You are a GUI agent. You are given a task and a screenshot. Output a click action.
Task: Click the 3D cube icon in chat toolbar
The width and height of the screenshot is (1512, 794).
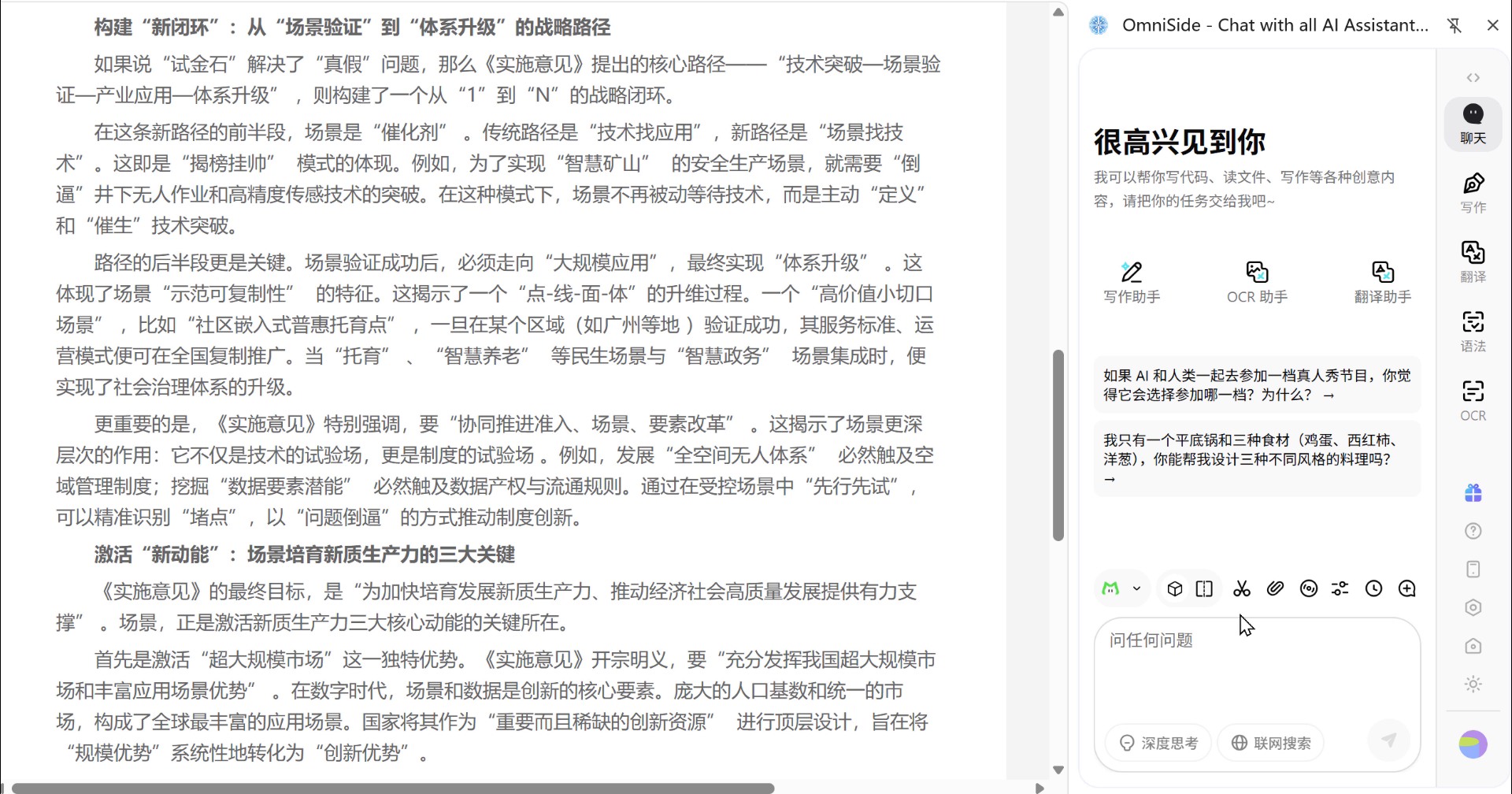(1174, 589)
